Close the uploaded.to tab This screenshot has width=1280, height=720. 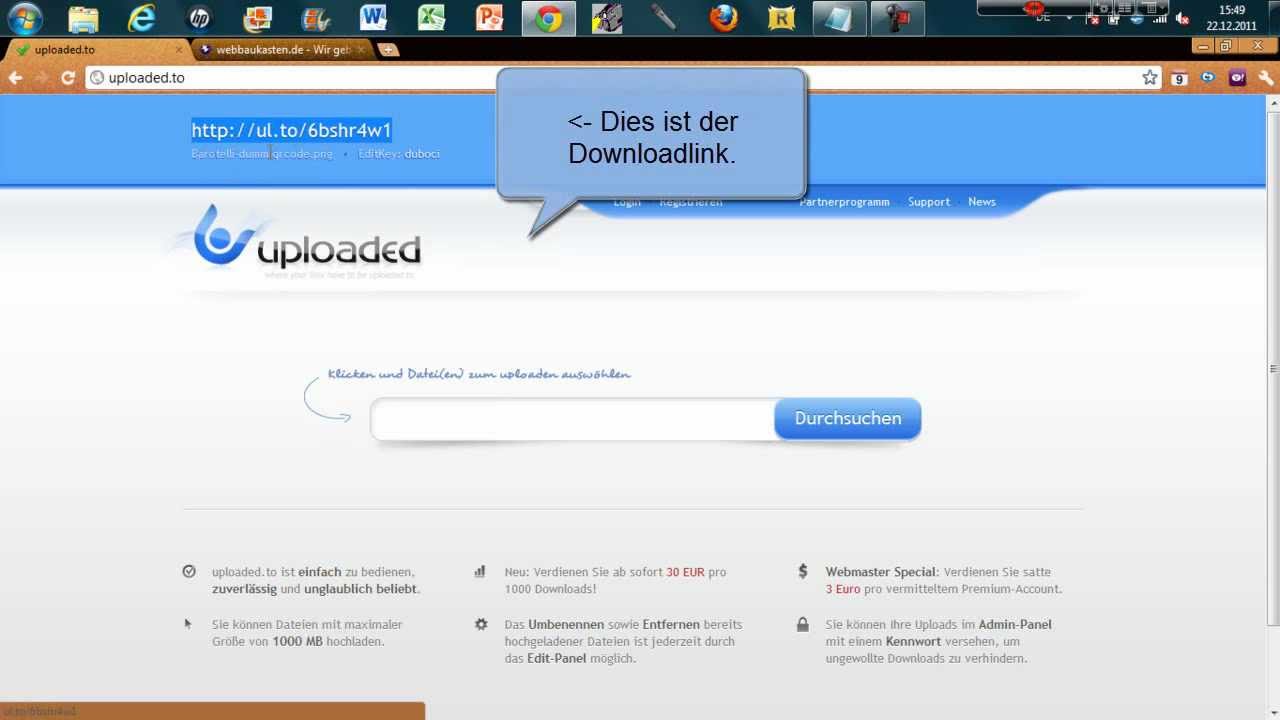[179, 49]
